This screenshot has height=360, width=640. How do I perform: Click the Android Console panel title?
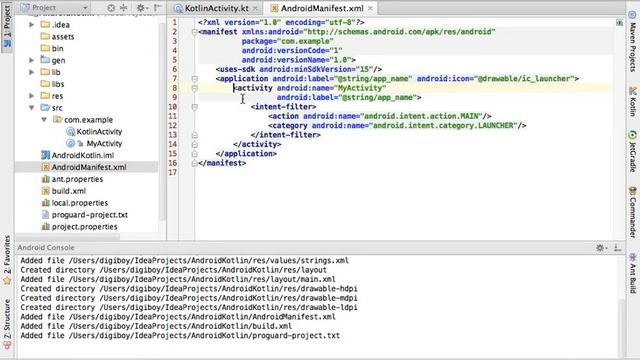pos(46,247)
